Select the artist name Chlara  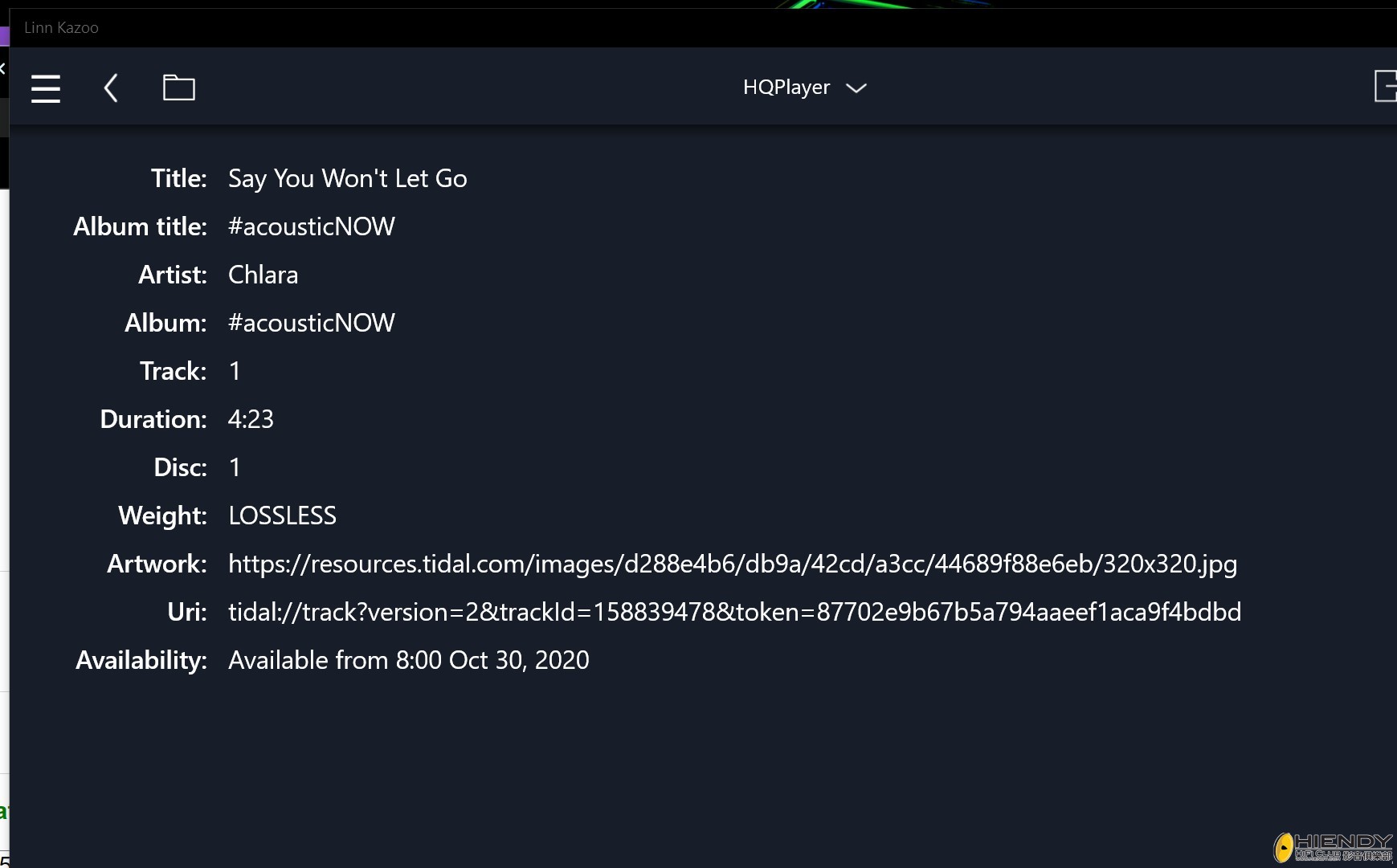[263, 275]
